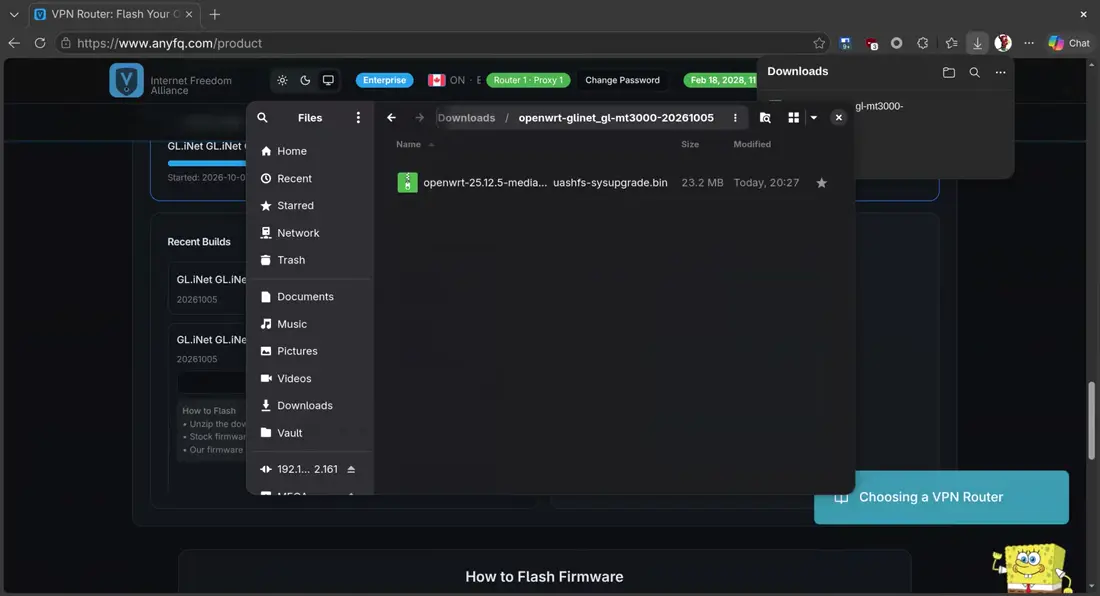The width and height of the screenshot is (1100, 596).
Task: Click the search folder icon in Files
Action: [x=765, y=118]
